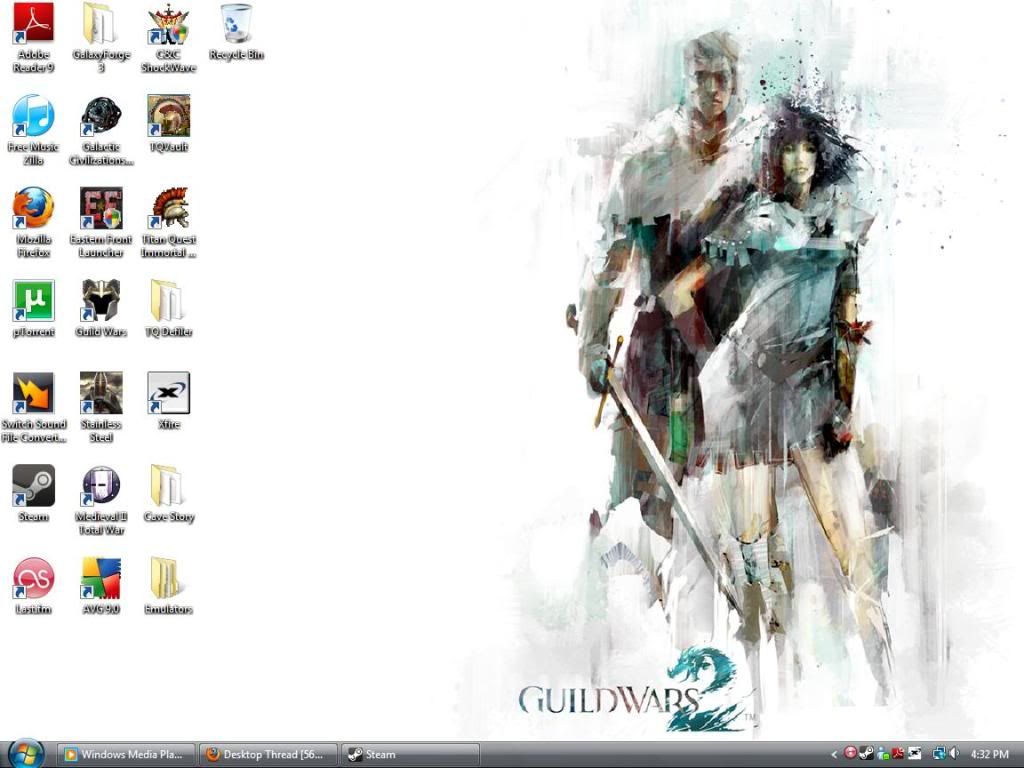Open the network connections tray icon
This screenshot has width=1024, height=768.
(x=938, y=754)
